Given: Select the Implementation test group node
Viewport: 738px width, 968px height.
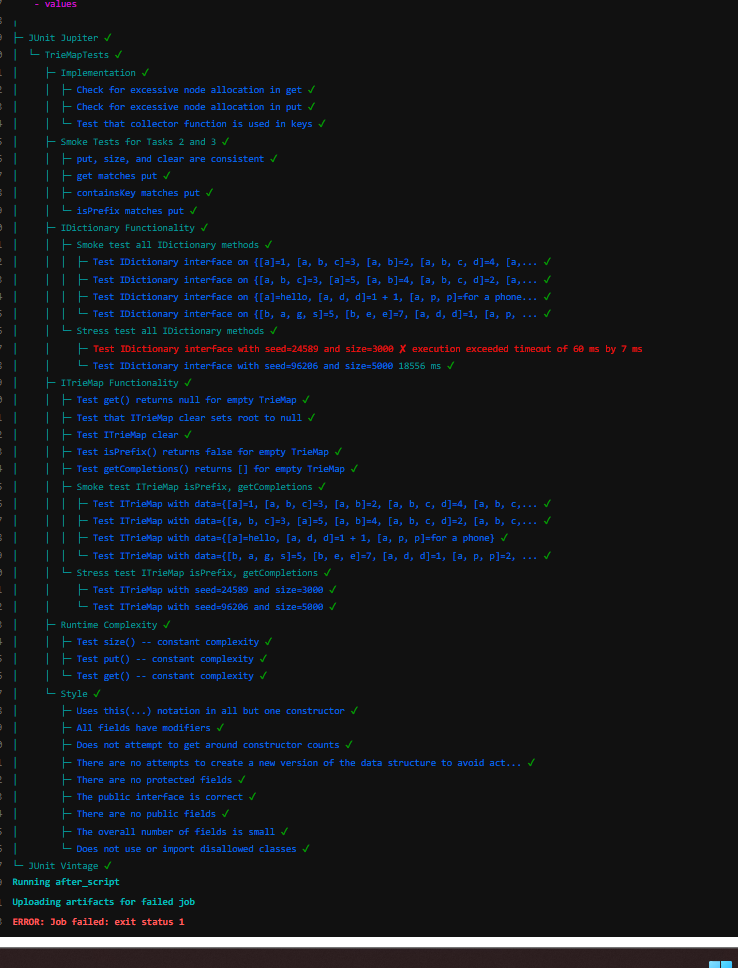Looking at the screenshot, I should [98, 73].
